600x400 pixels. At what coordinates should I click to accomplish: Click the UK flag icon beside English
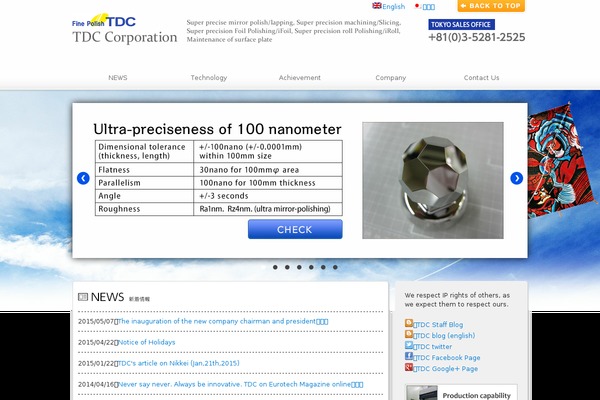coord(377,6)
